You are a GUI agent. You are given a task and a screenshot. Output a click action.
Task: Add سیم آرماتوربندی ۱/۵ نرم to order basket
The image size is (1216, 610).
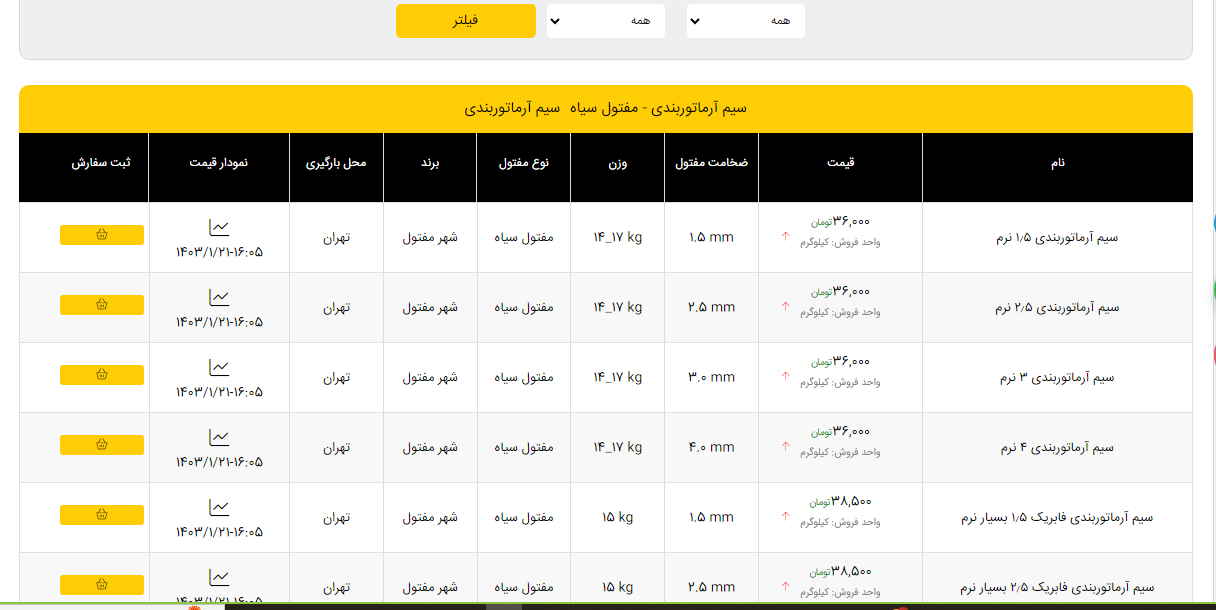[x=102, y=235]
